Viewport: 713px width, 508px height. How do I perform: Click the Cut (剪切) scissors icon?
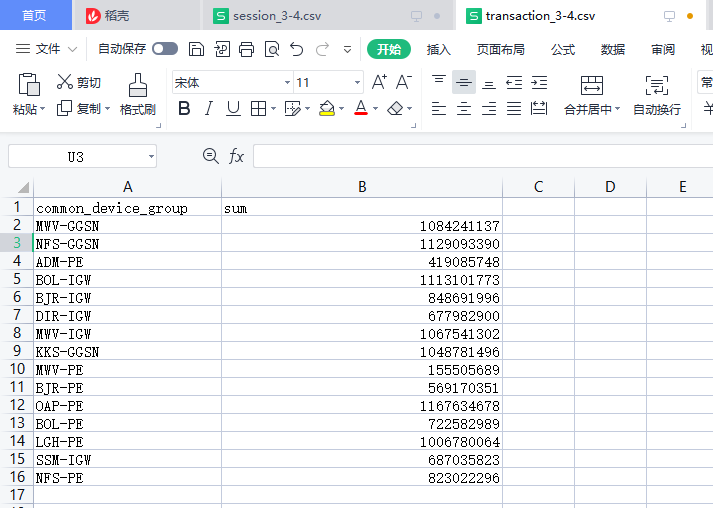(65, 83)
